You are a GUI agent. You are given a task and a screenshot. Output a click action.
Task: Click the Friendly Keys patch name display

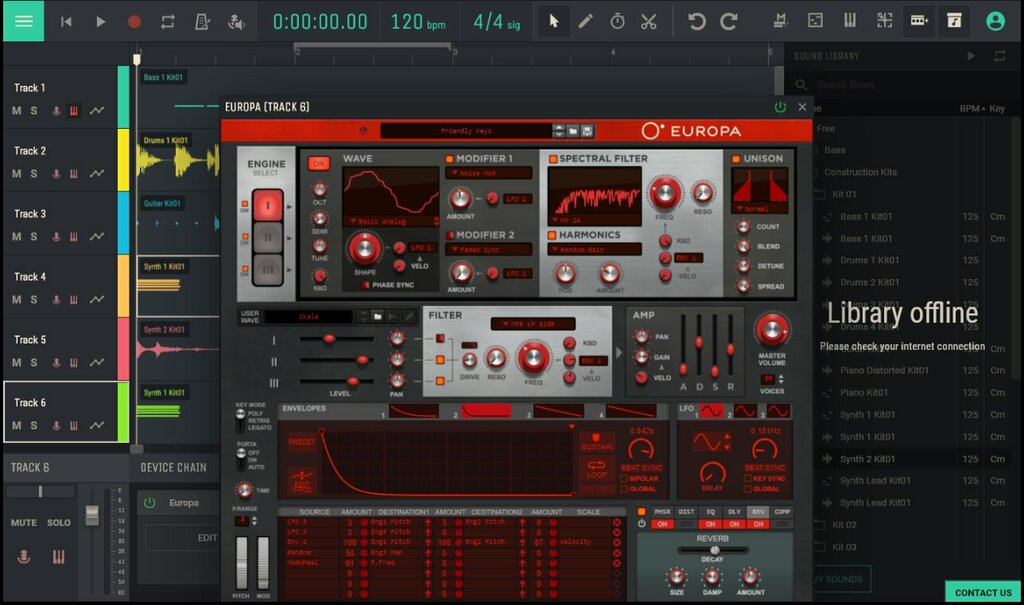[x=466, y=131]
